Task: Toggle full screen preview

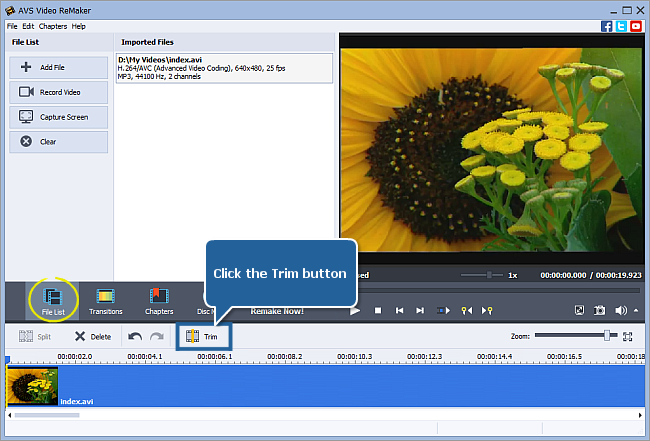Action: point(579,310)
